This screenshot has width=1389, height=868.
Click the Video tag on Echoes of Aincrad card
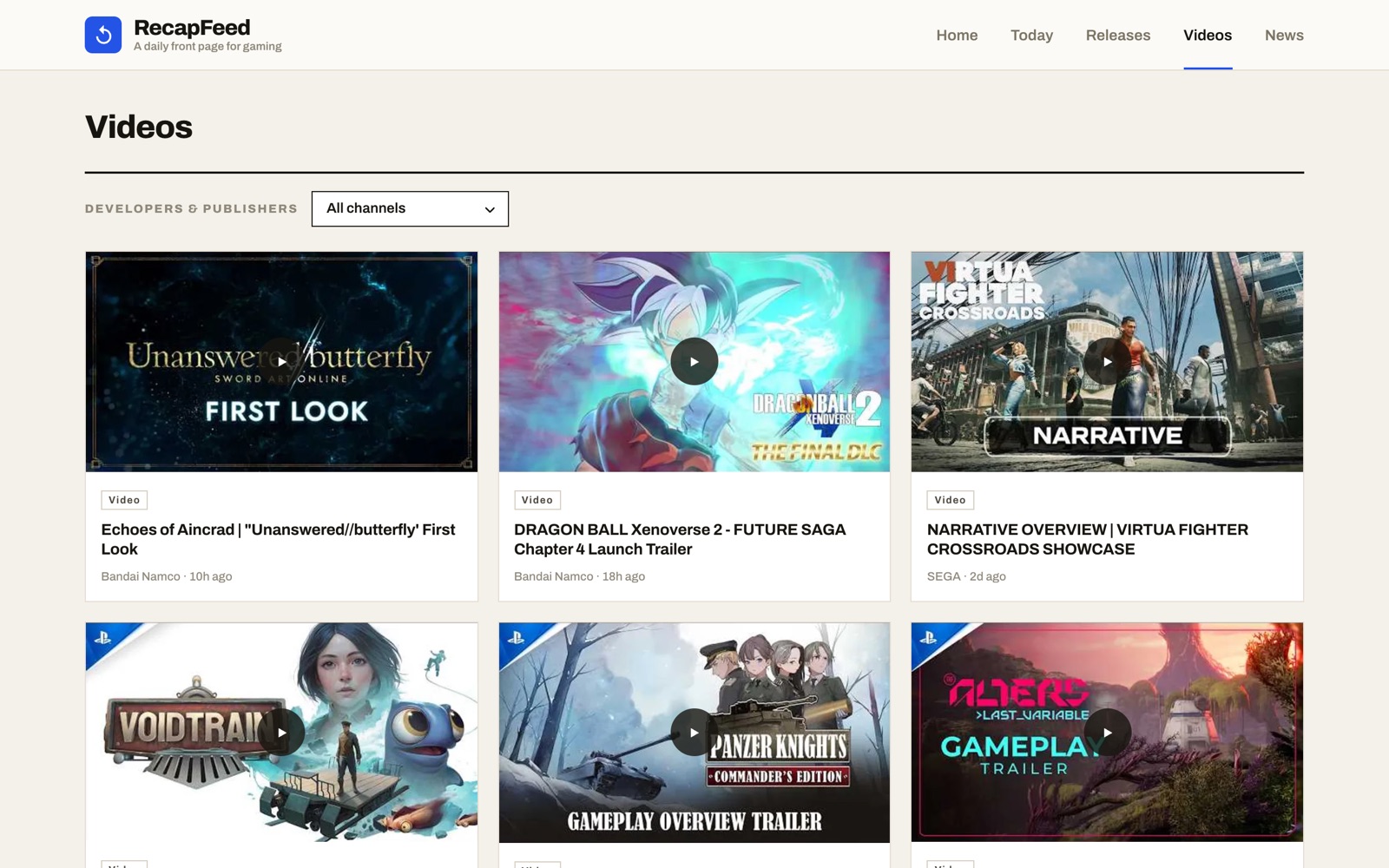pos(124,500)
